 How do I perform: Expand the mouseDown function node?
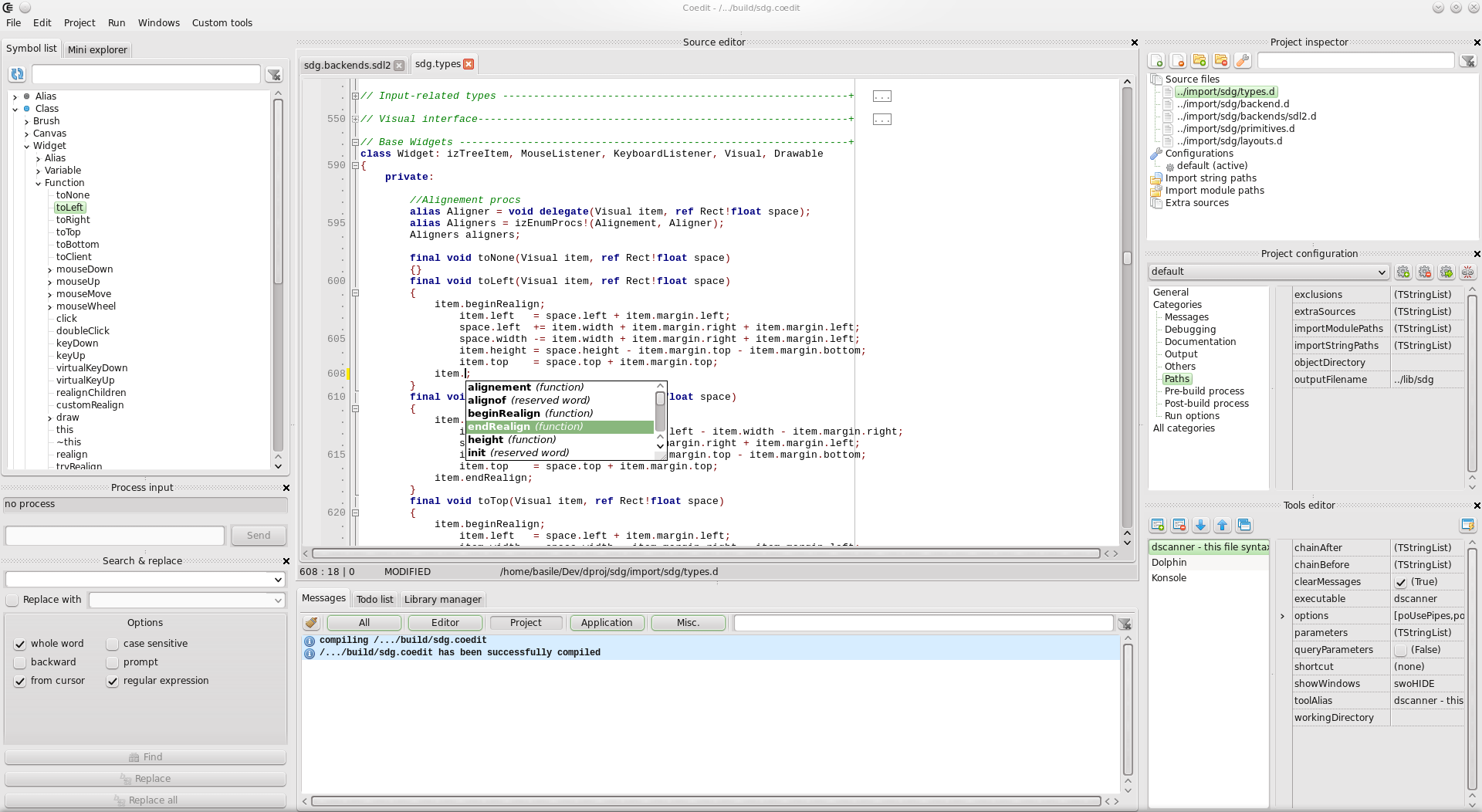[x=50, y=270]
